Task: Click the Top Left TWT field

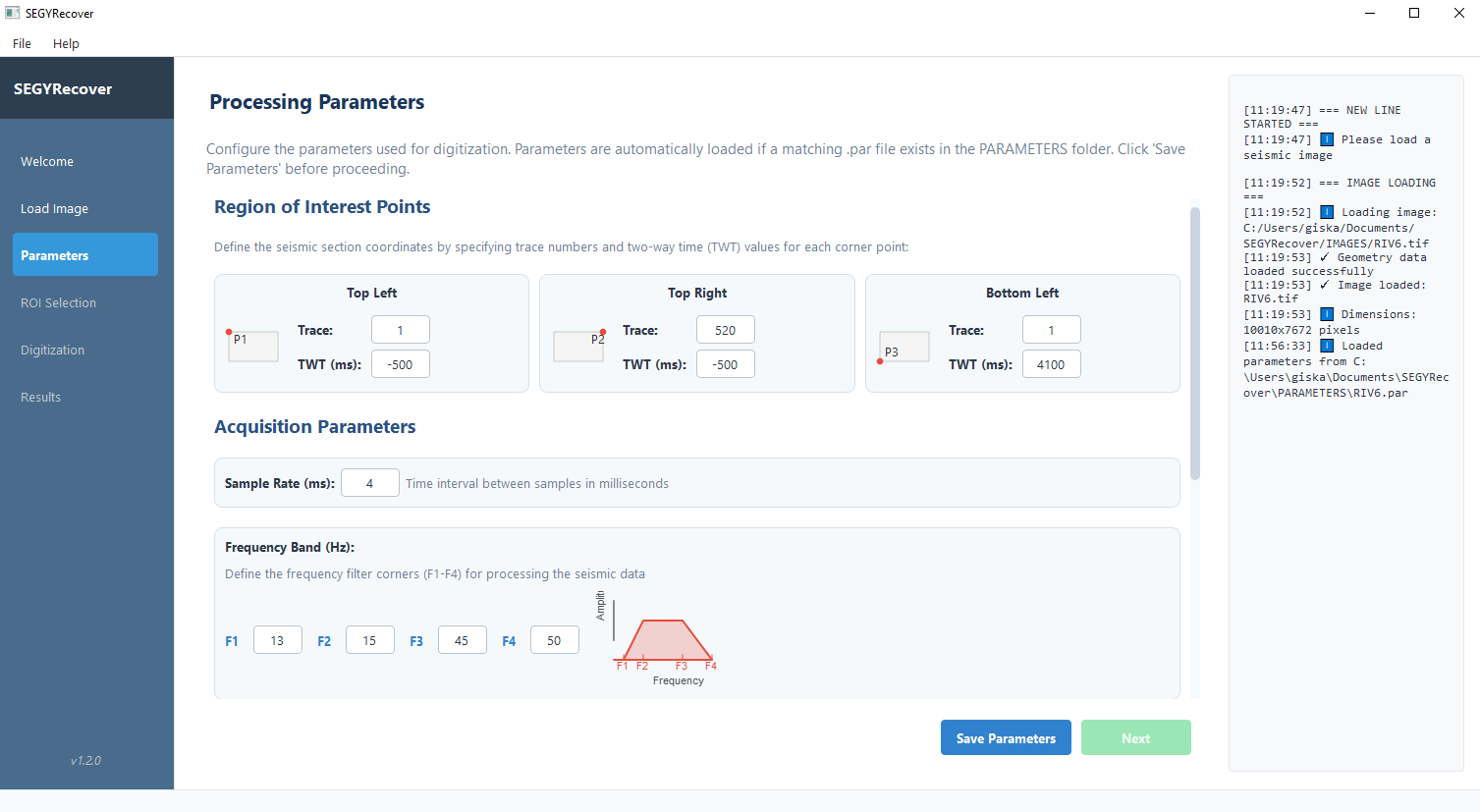Action: 401,364
